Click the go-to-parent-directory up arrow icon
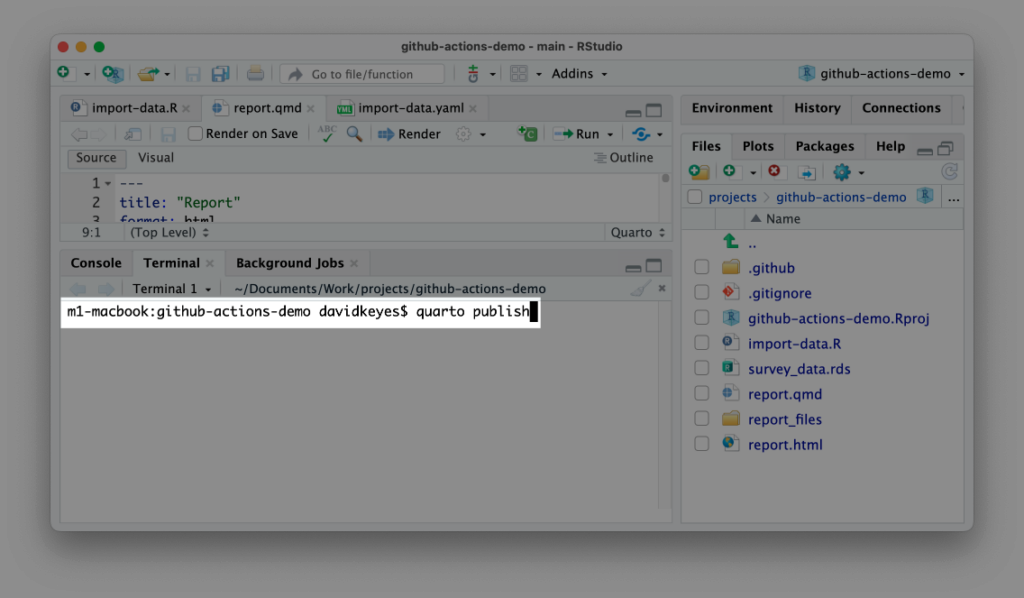The image size is (1024, 598). 731,242
